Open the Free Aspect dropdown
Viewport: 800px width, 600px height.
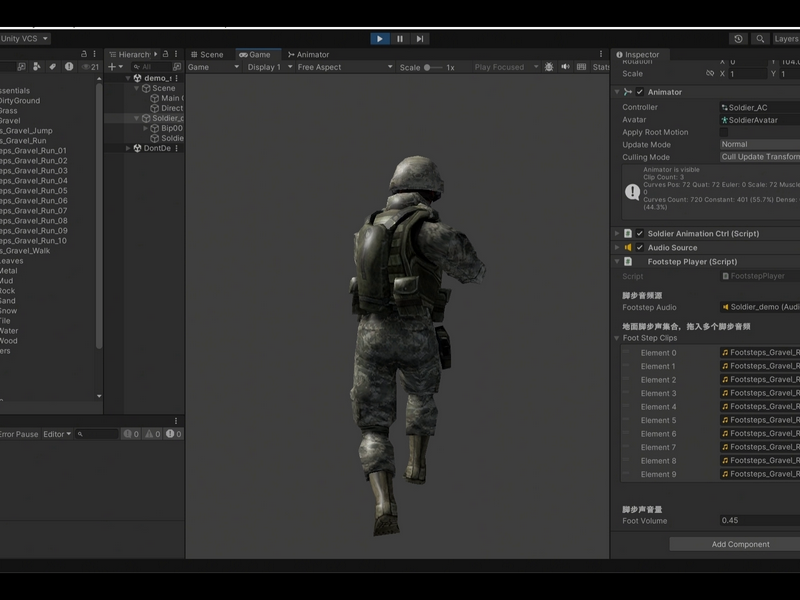(x=344, y=67)
